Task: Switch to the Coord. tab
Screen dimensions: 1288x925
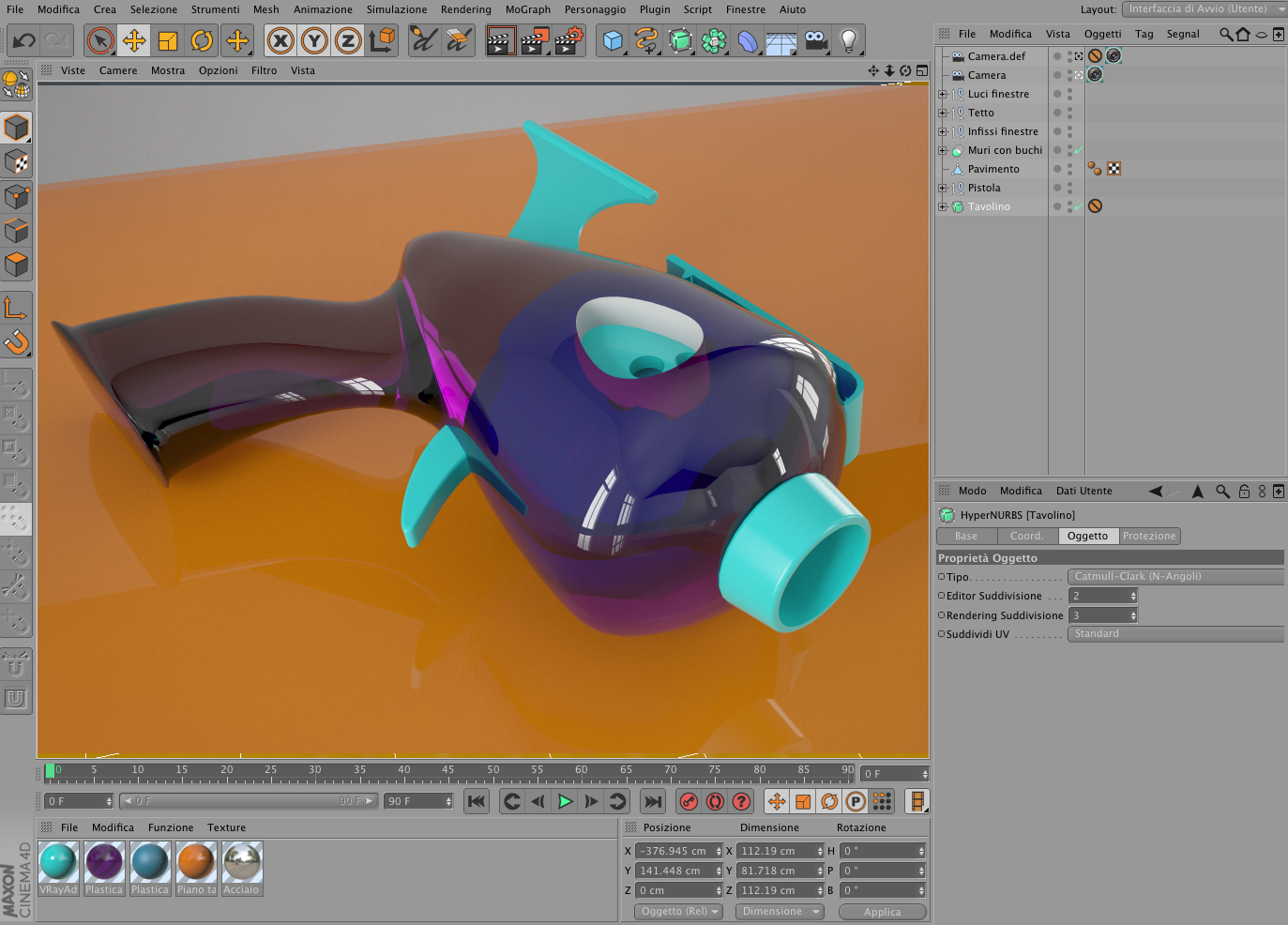Action: pos(1026,536)
